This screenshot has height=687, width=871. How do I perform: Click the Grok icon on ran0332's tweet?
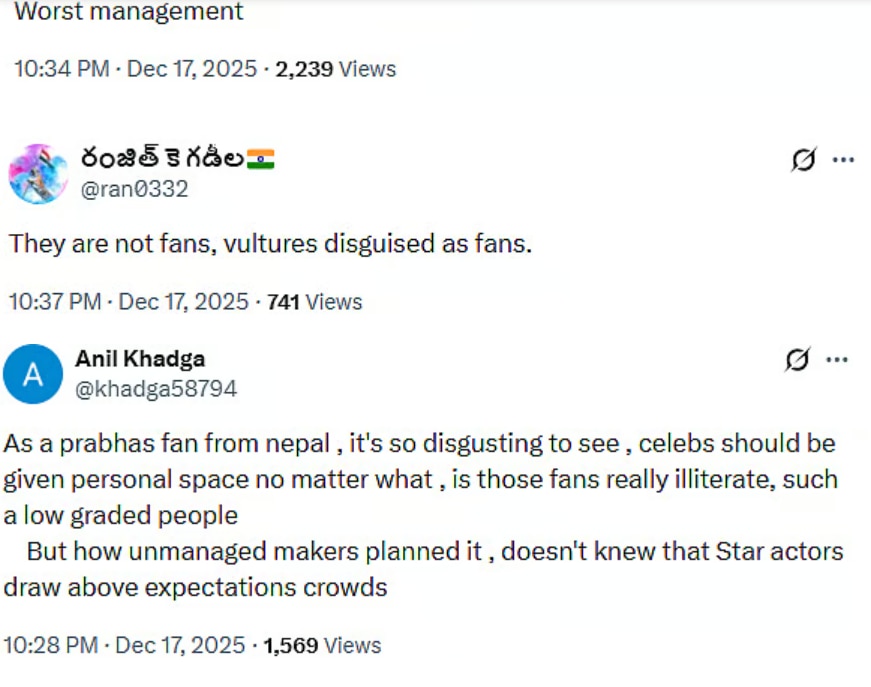[803, 159]
